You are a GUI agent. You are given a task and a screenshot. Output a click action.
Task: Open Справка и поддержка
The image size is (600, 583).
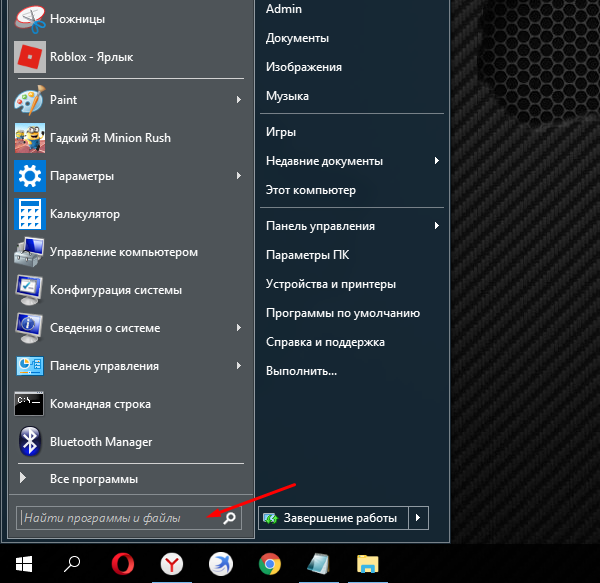[x=325, y=342]
